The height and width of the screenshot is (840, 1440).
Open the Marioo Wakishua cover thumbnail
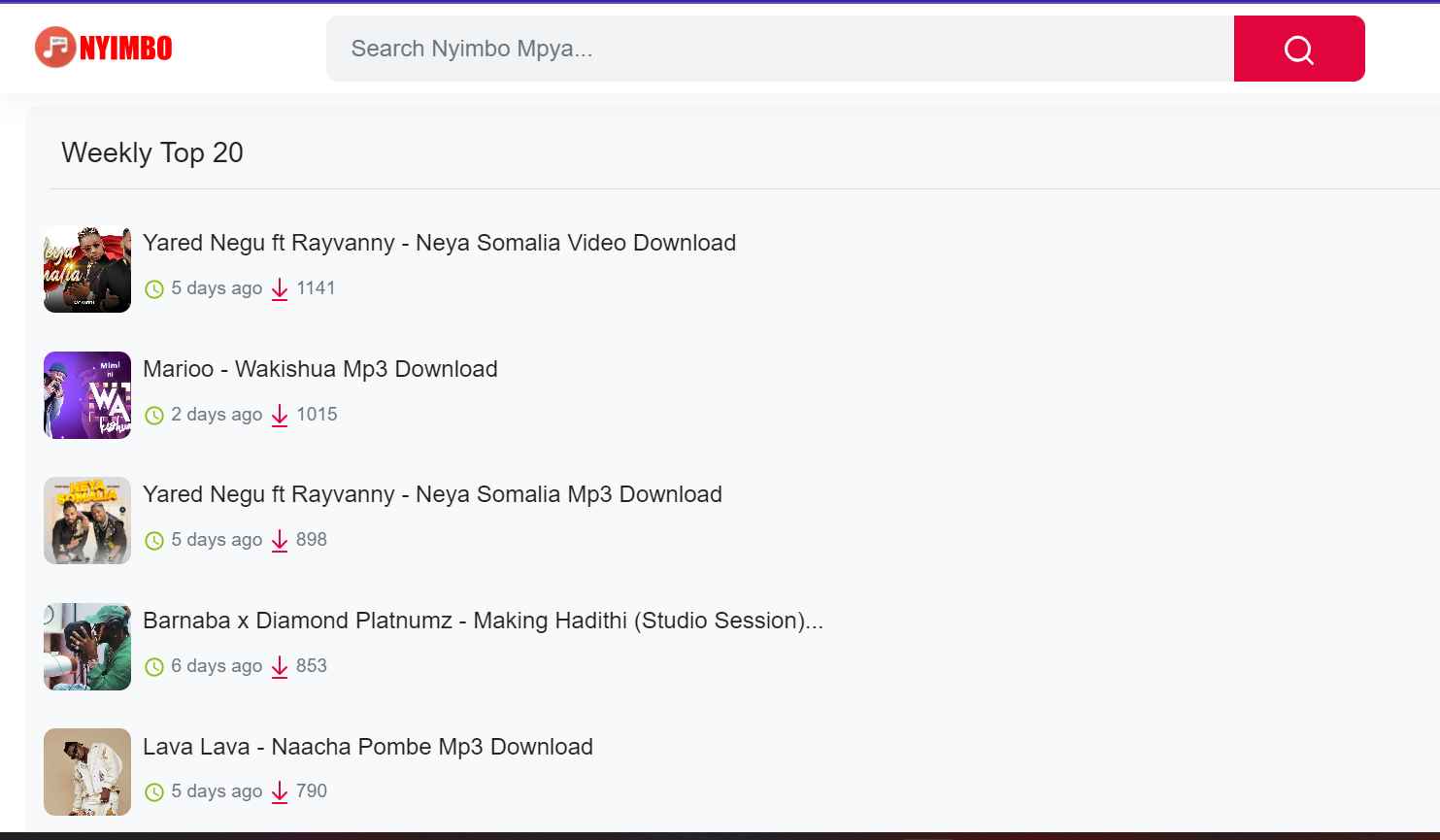[87, 395]
